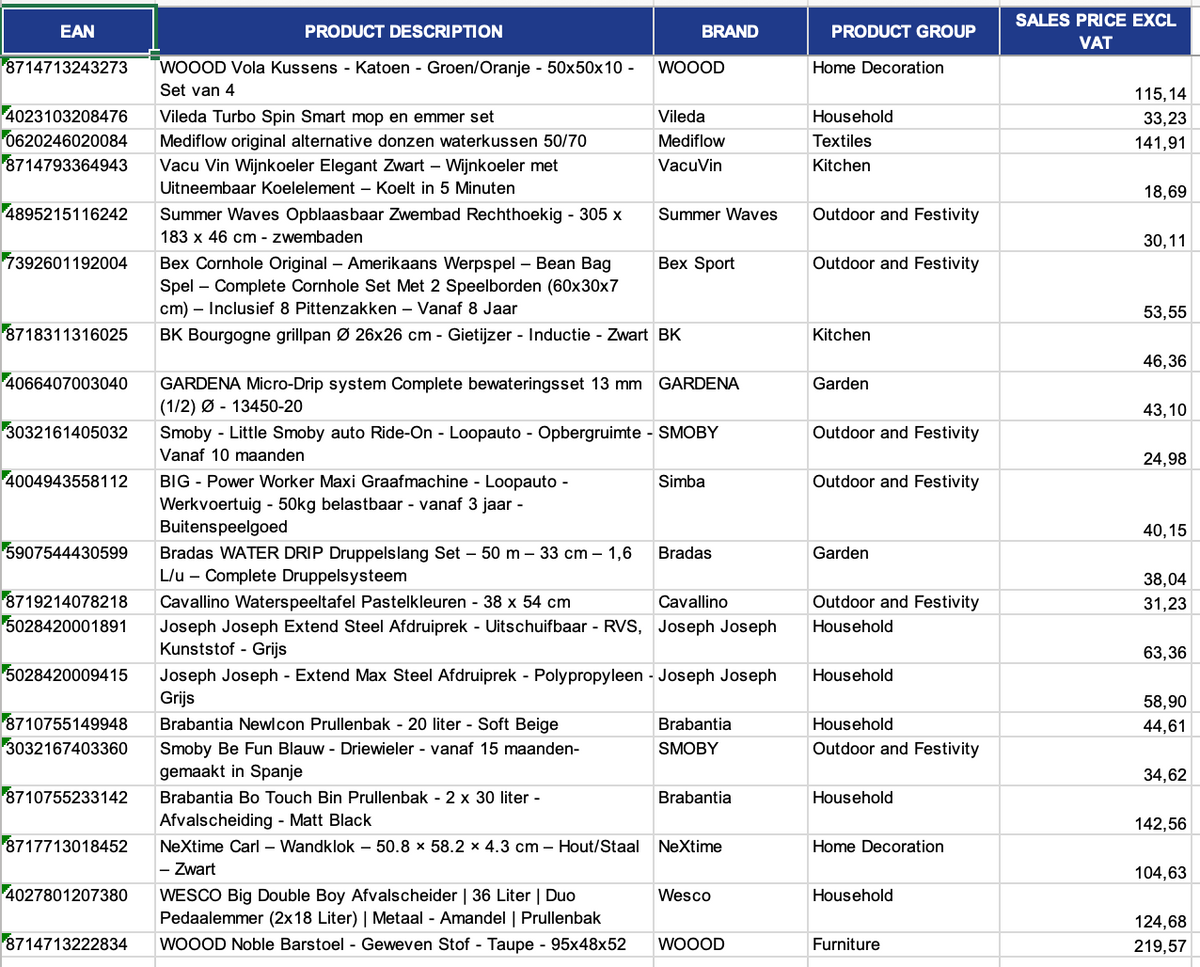Click the GARDENA brand cell
The width and height of the screenshot is (1200, 967).
pyautogui.click(x=730, y=396)
